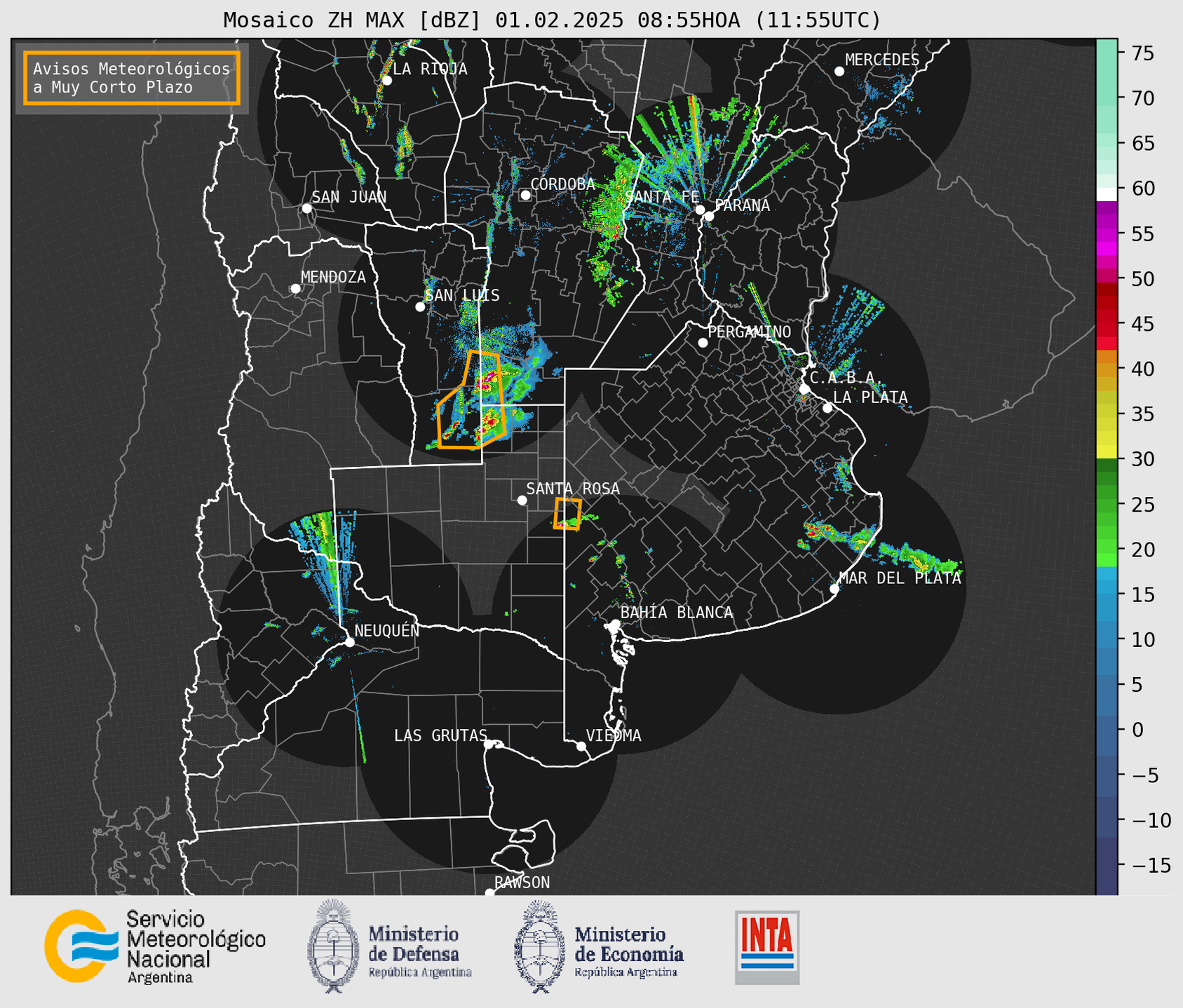Click the Ministerio de Economía emblem

point(539,947)
